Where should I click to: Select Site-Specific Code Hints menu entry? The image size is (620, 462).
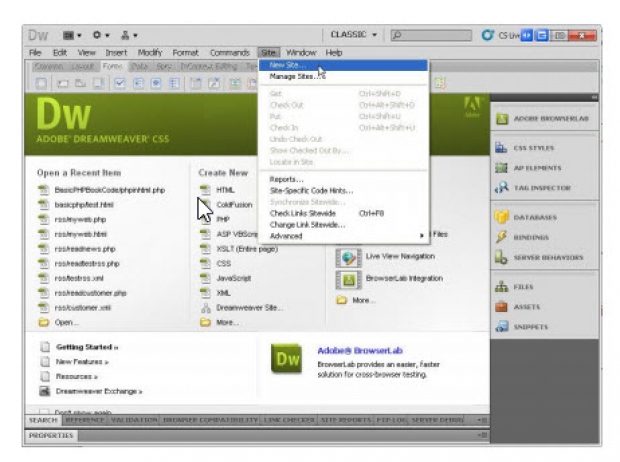(343, 191)
